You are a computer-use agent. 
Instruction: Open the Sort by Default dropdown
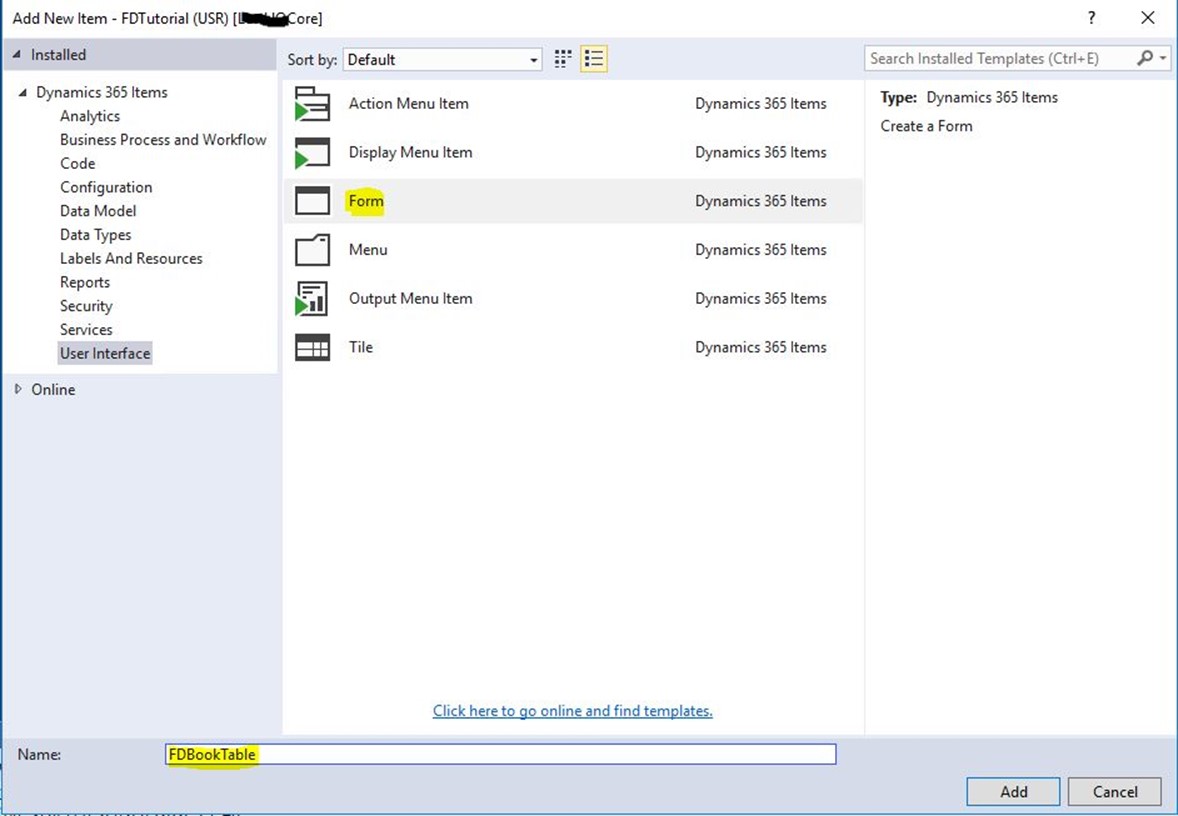(442, 60)
